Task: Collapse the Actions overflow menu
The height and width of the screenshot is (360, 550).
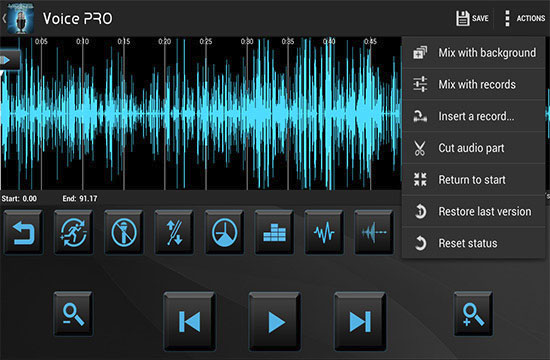Action: coord(525,18)
